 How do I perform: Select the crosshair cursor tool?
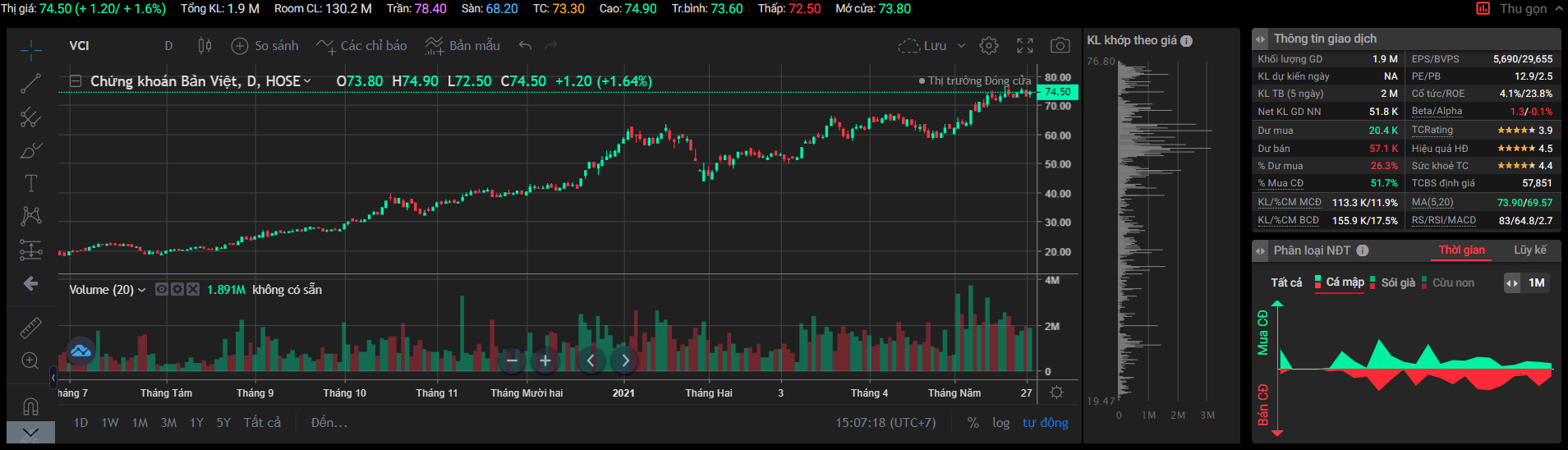(30, 50)
